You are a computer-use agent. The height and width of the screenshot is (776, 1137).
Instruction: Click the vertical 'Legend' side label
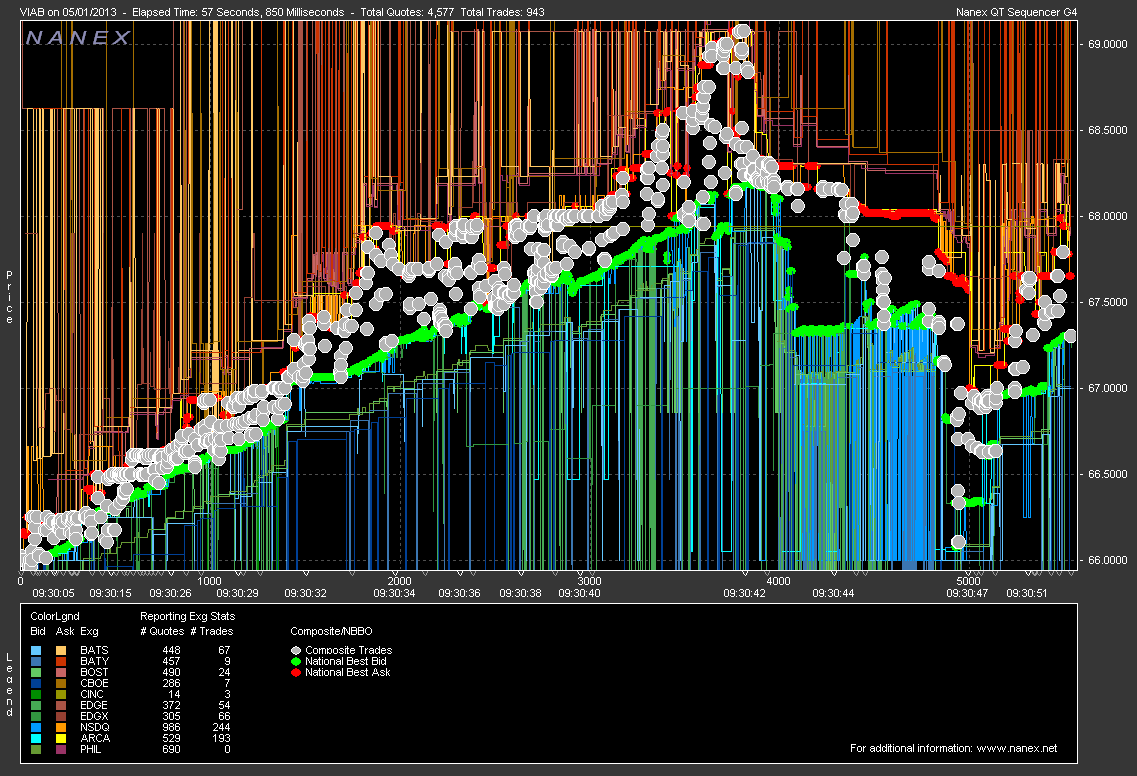[9, 685]
